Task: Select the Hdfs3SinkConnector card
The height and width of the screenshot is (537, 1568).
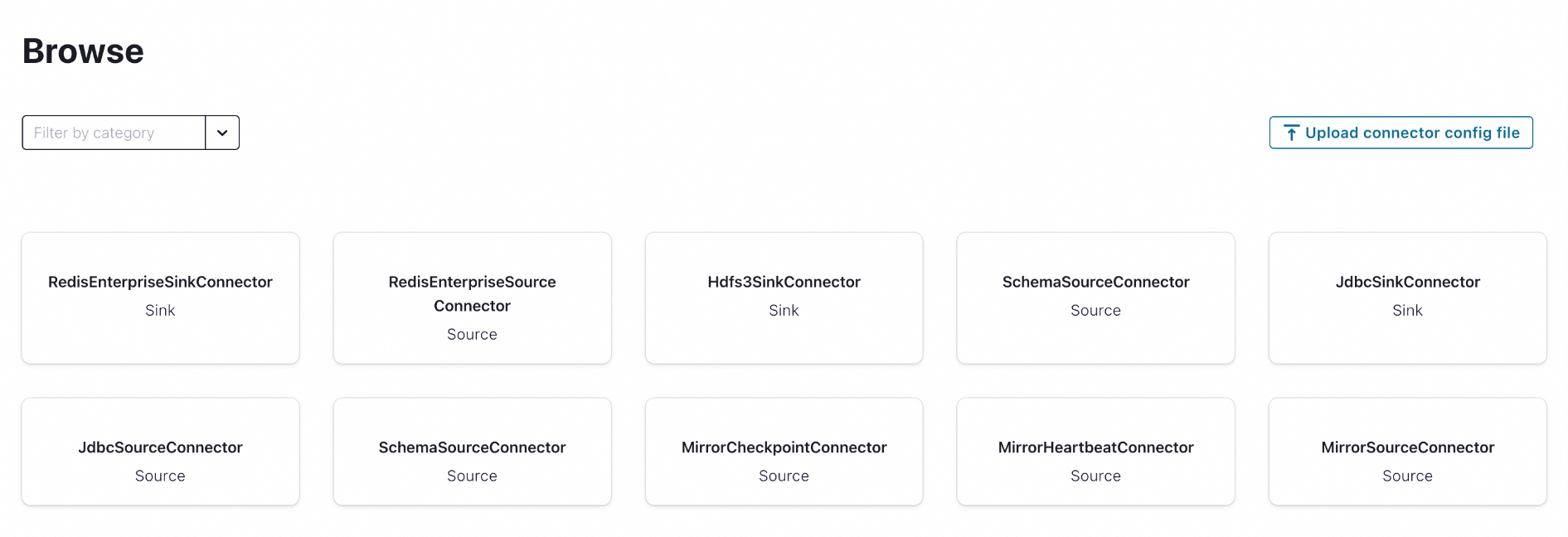Action: tap(784, 298)
